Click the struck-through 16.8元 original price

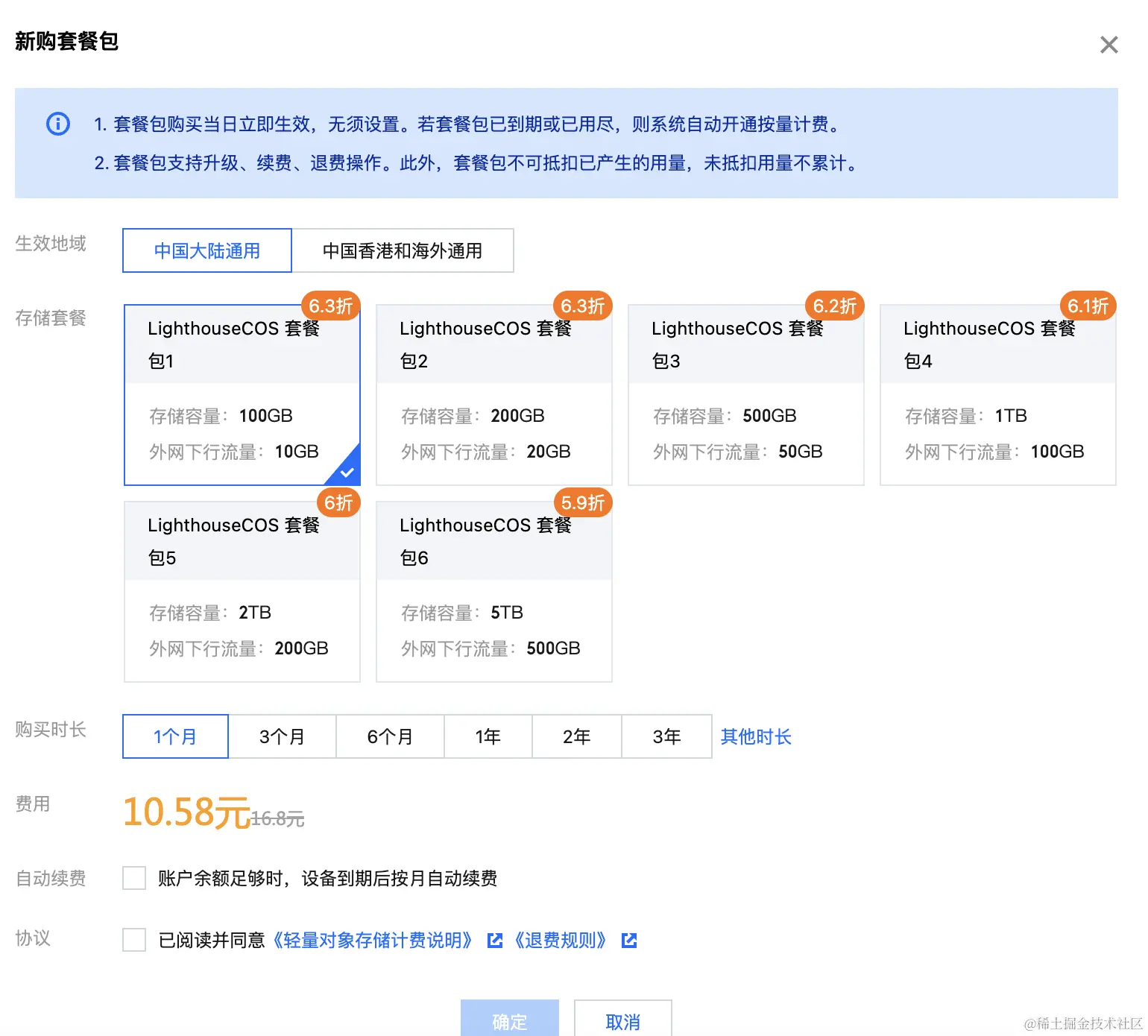pyautogui.click(x=277, y=819)
